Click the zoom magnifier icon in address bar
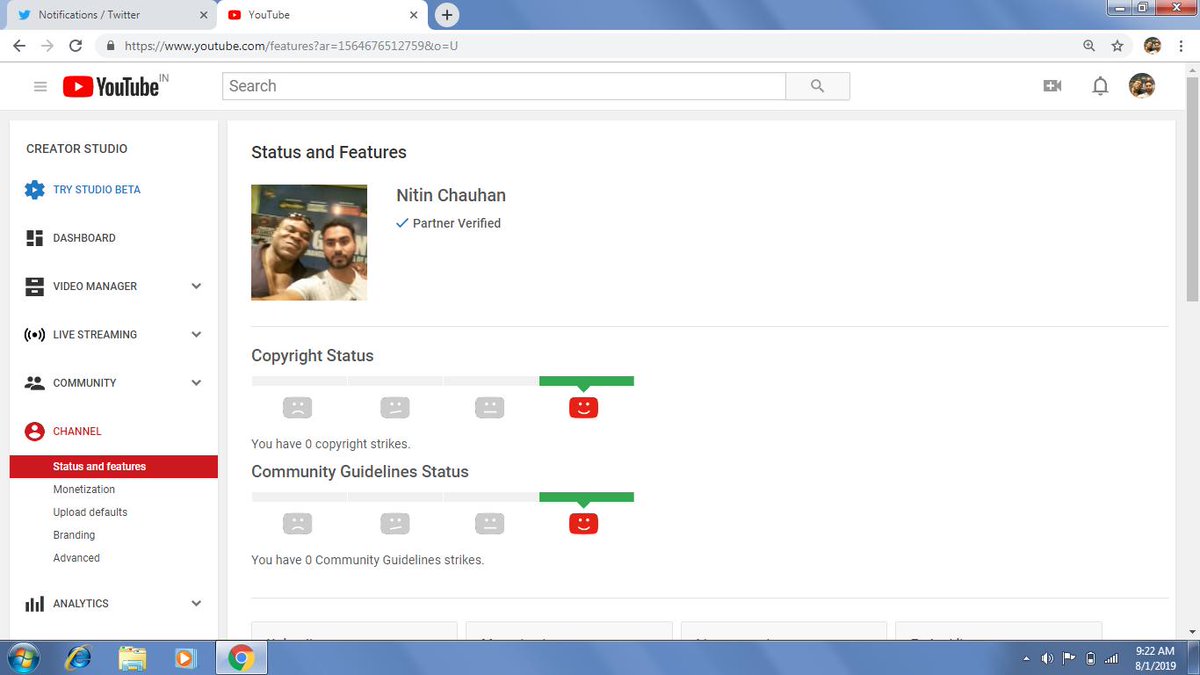The image size is (1200, 675). pyautogui.click(x=1089, y=46)
